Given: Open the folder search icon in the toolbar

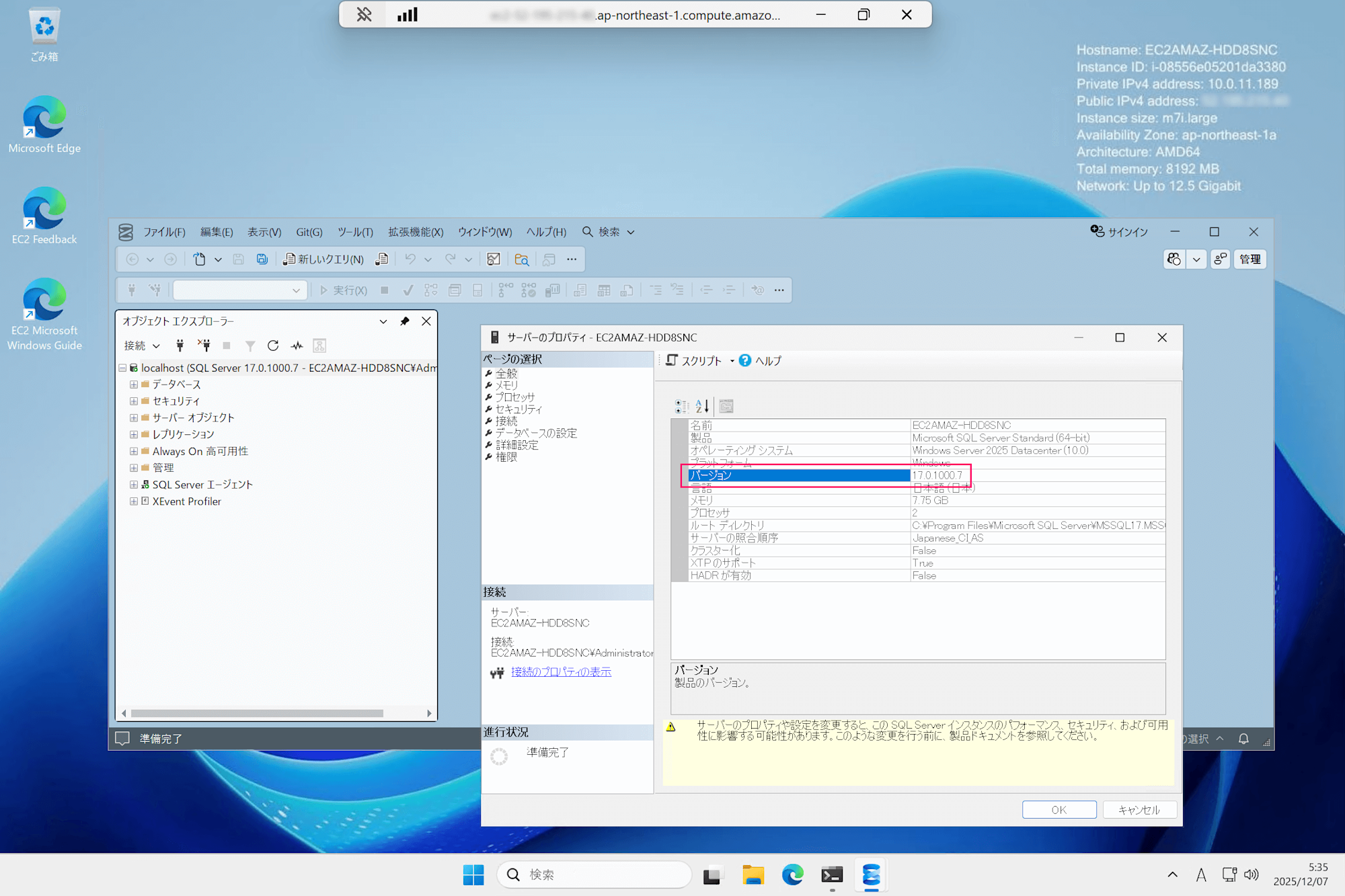Looking at the screenshot, I should 522,259.
